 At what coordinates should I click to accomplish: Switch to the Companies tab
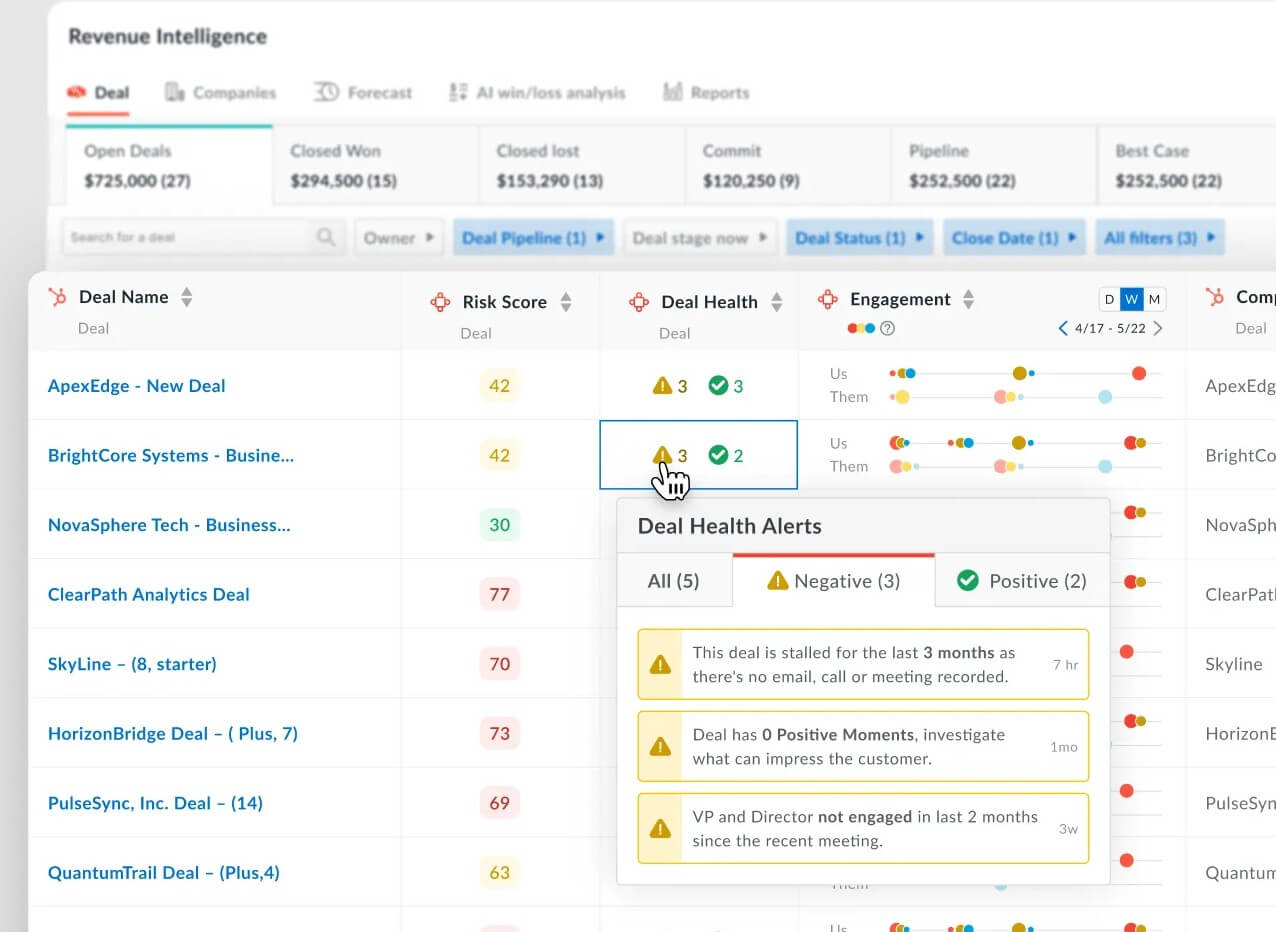220,93
